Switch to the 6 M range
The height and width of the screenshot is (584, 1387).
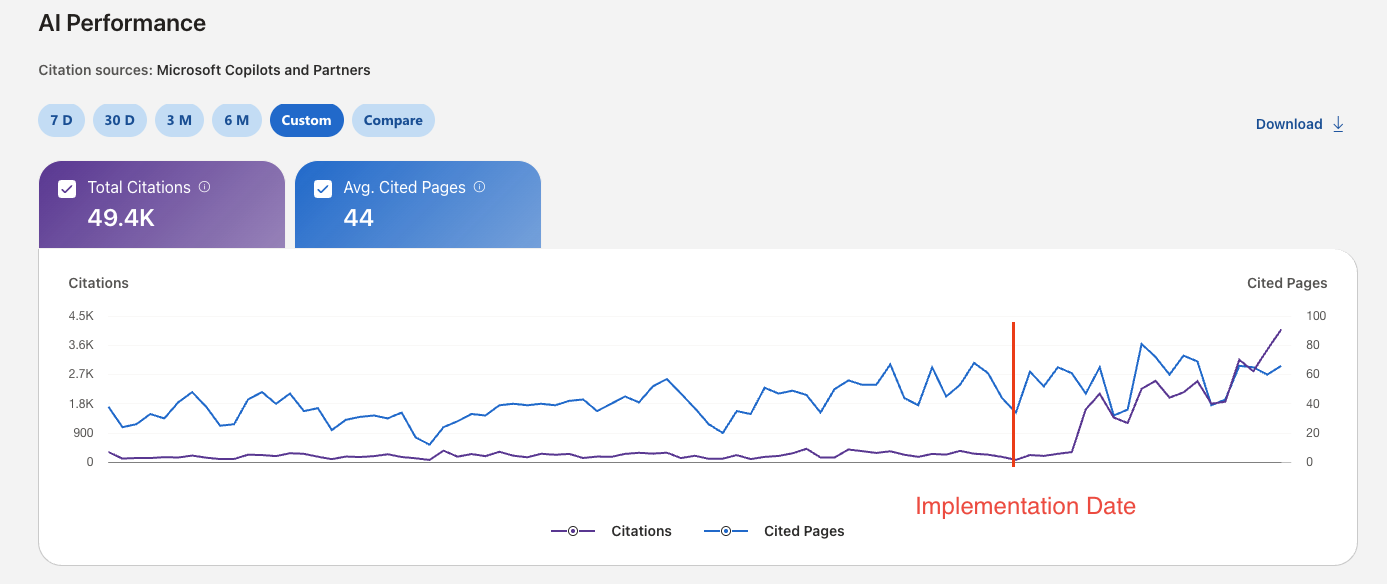(237, 120)
